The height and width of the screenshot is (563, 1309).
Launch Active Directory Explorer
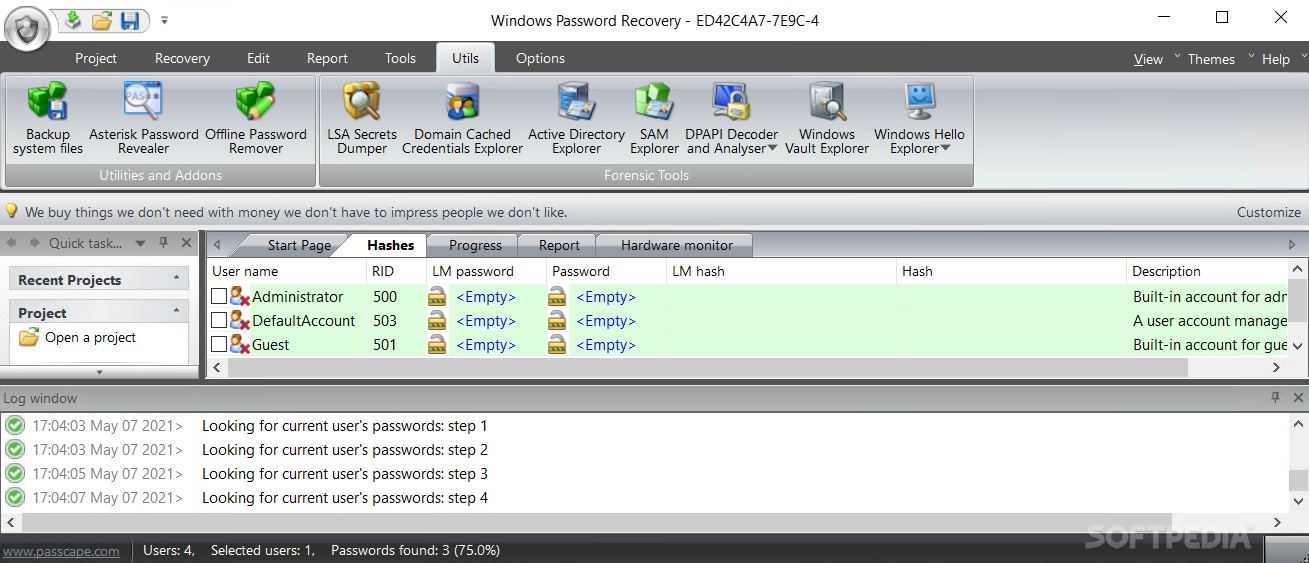577,119
